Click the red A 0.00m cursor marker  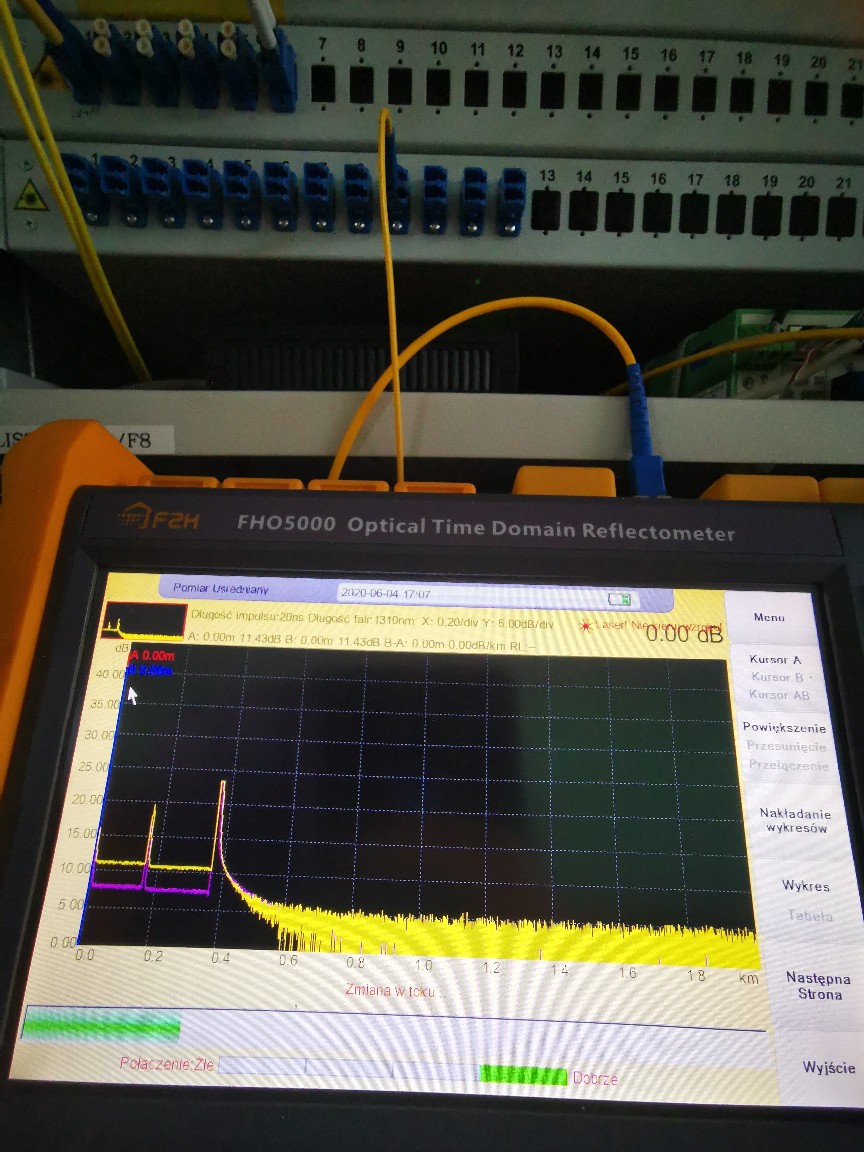152,655
